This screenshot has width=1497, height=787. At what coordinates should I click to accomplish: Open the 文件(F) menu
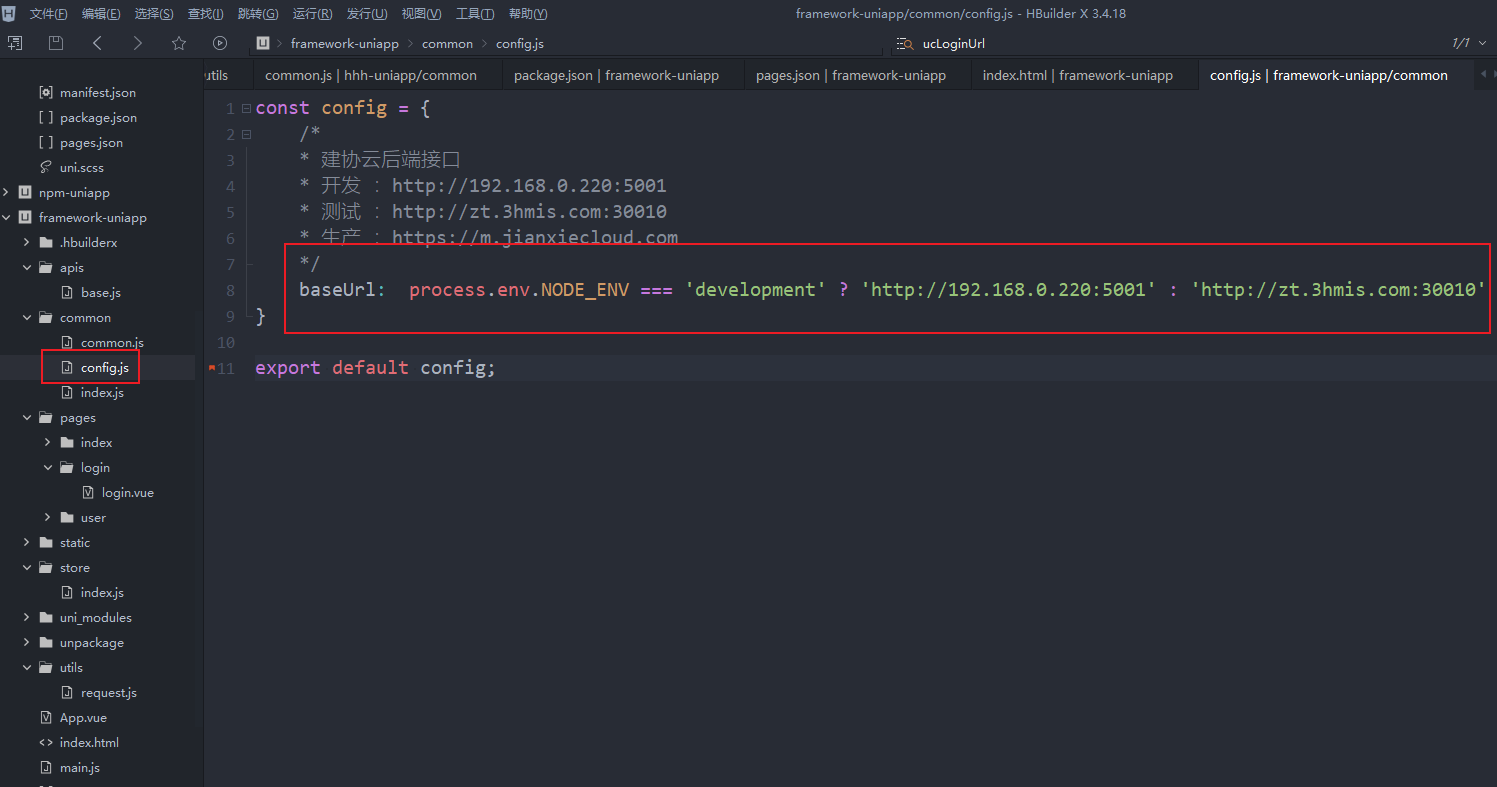point(49,14)
